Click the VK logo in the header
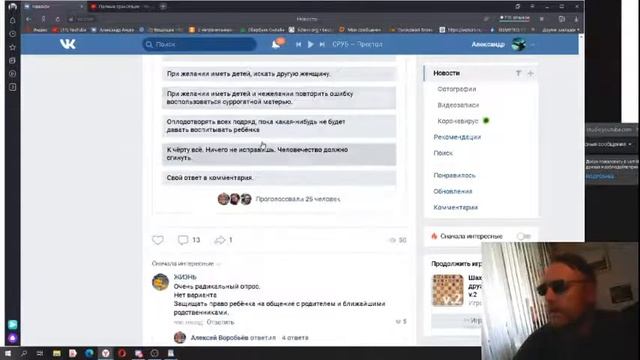 coord(68,44)
